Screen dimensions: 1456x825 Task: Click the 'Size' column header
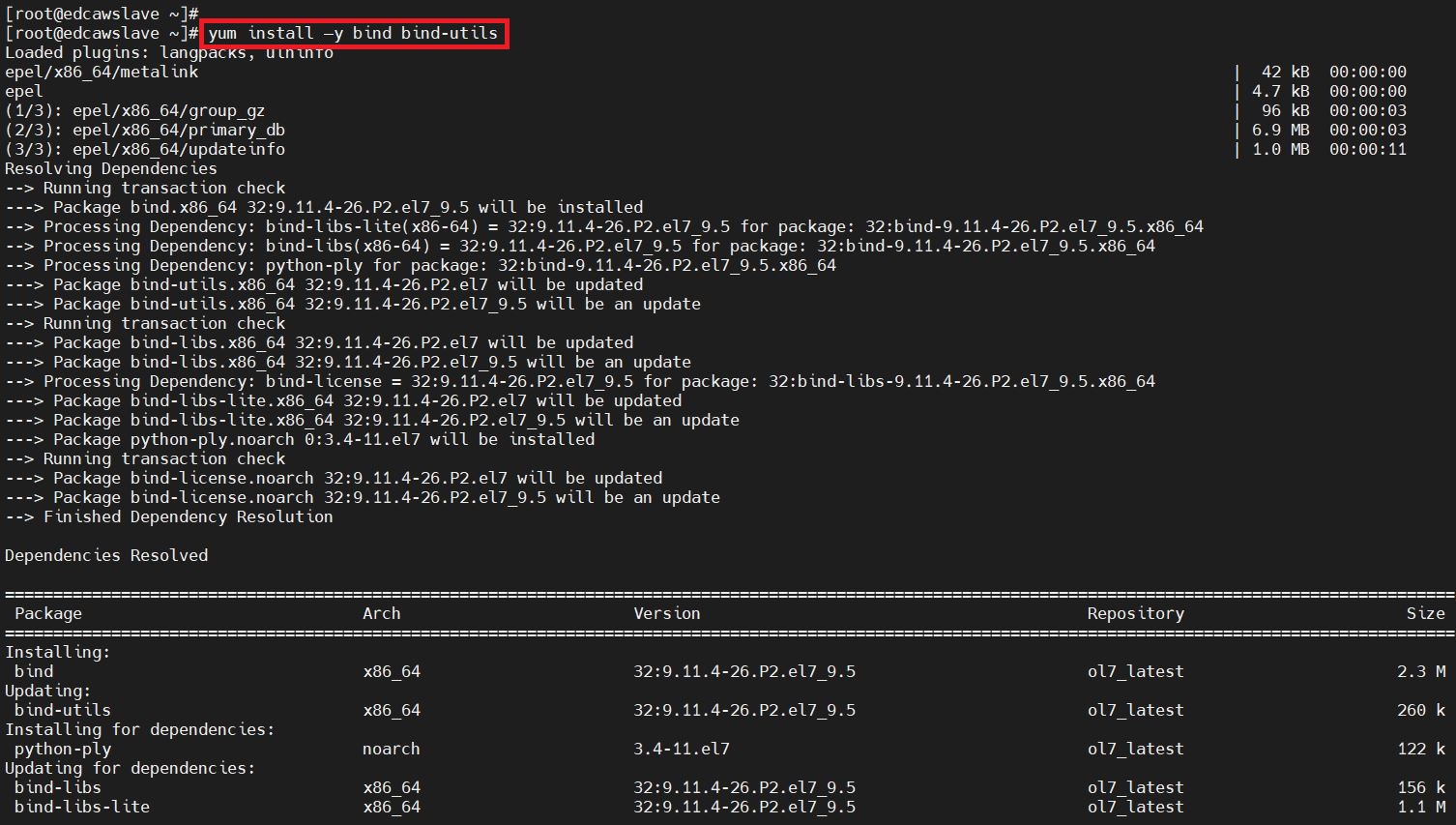[x=1426, y=613]
